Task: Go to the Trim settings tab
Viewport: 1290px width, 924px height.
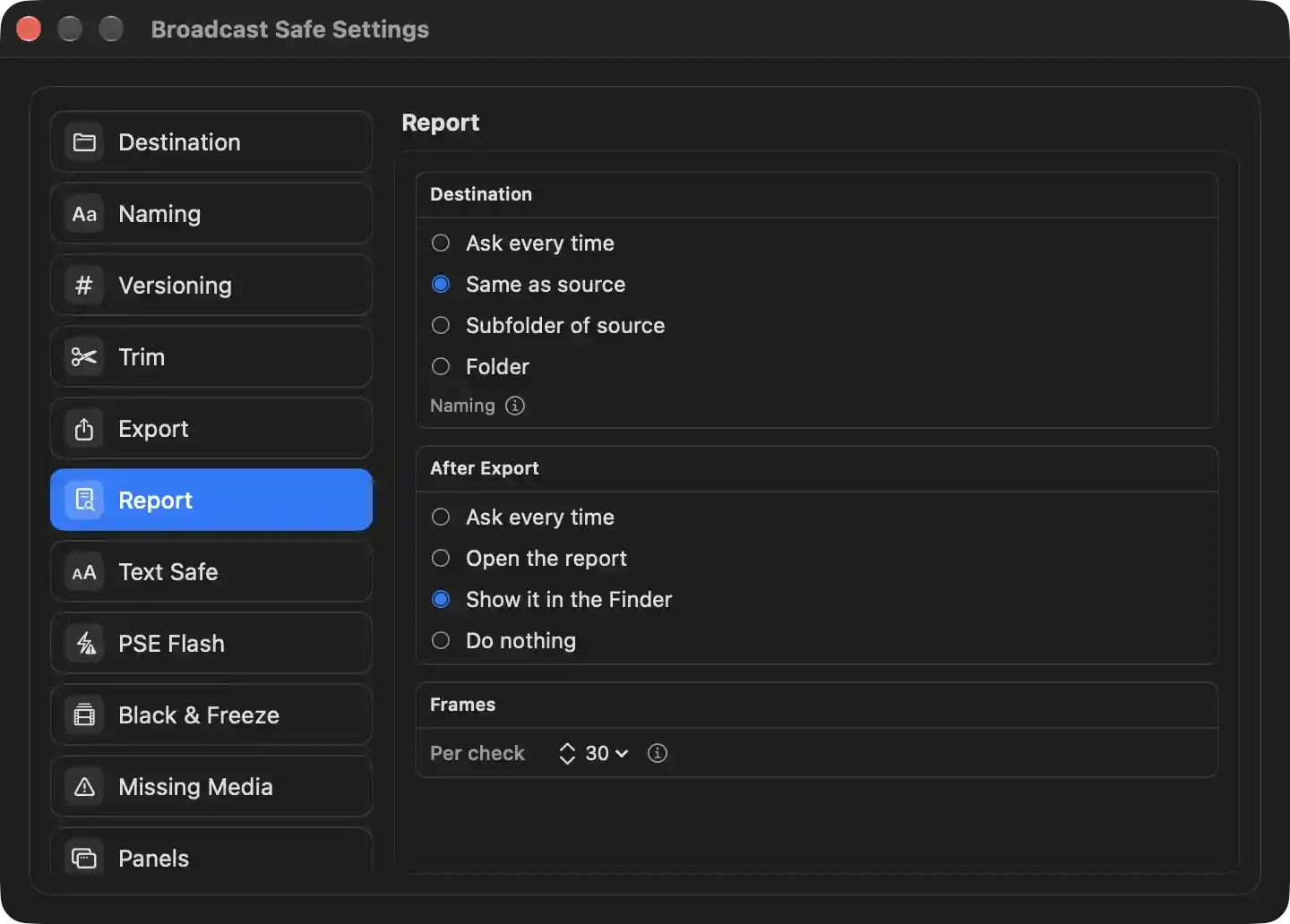Action: [211, 357]
